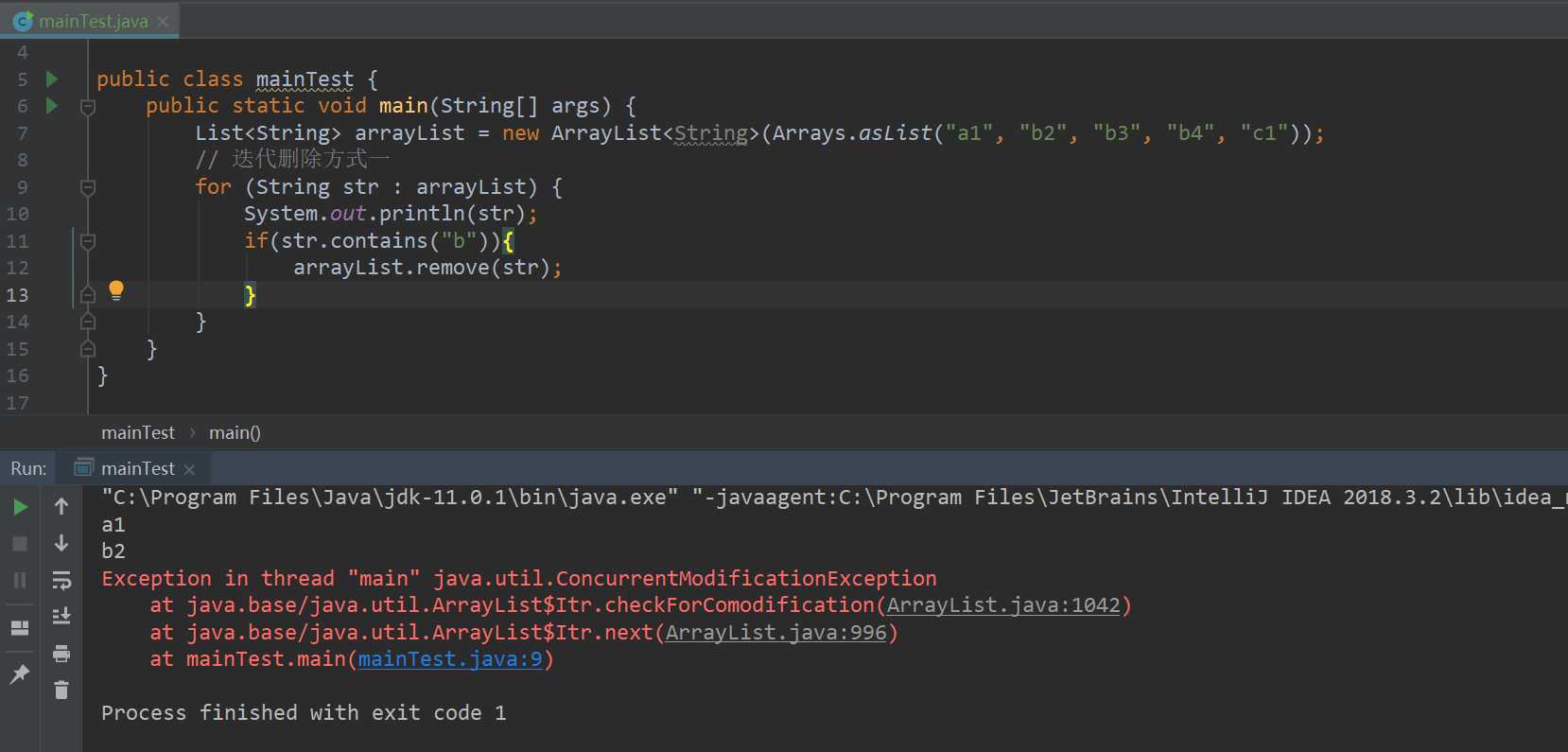Collapse the main method fold marker on line 6

point(88,107)
